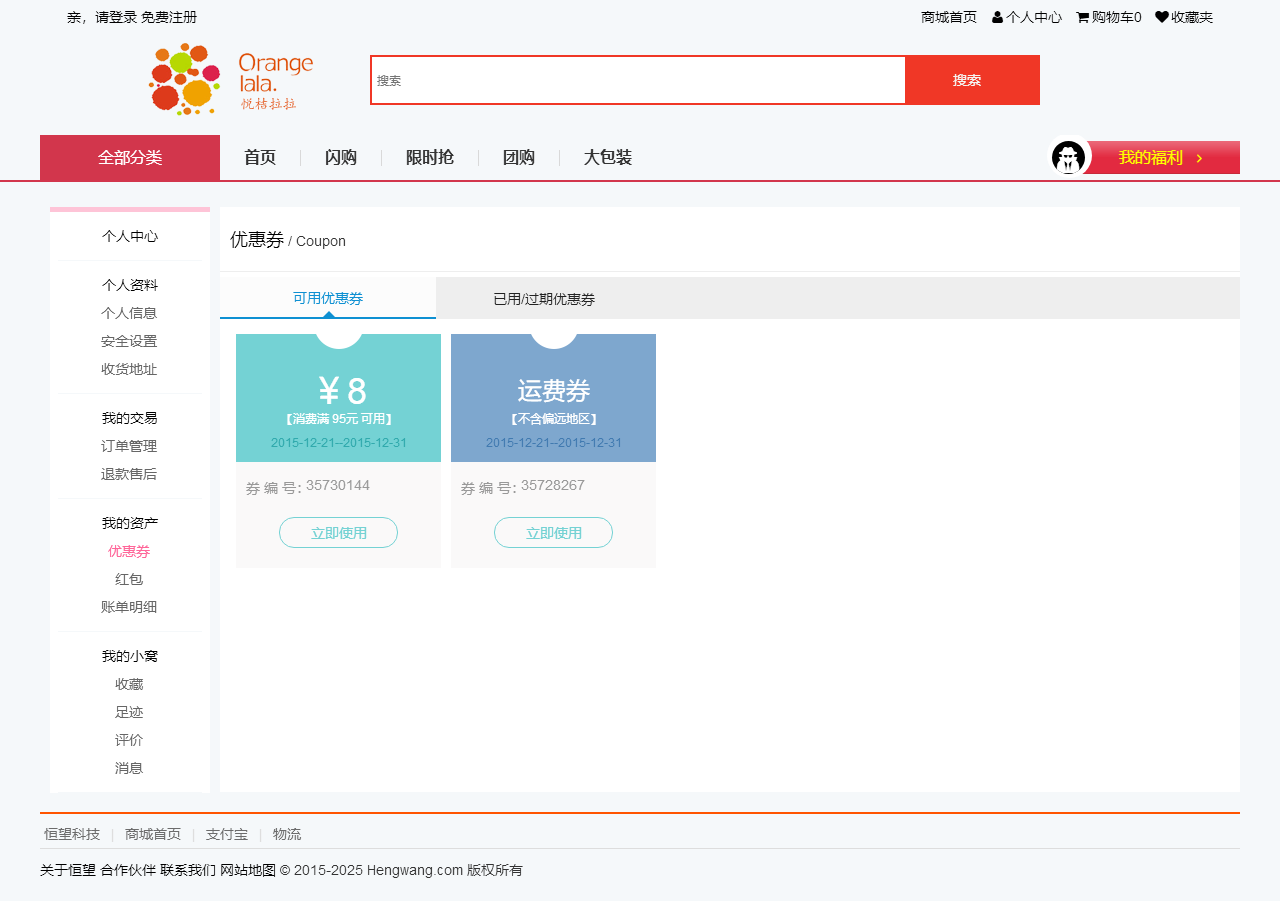Open 个人中心 user icon link
This screenshot has height=901, width=1280.
[x=1027, y=17]
